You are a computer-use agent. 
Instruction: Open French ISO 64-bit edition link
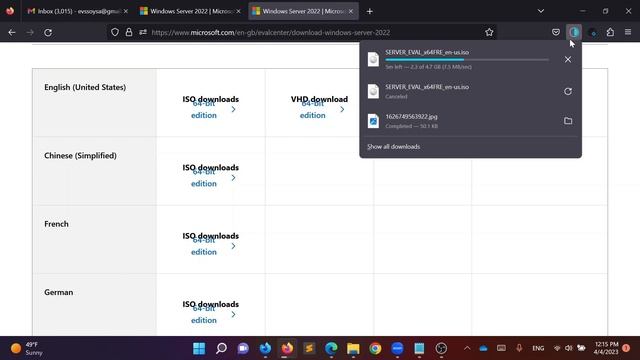pos(204,246)
